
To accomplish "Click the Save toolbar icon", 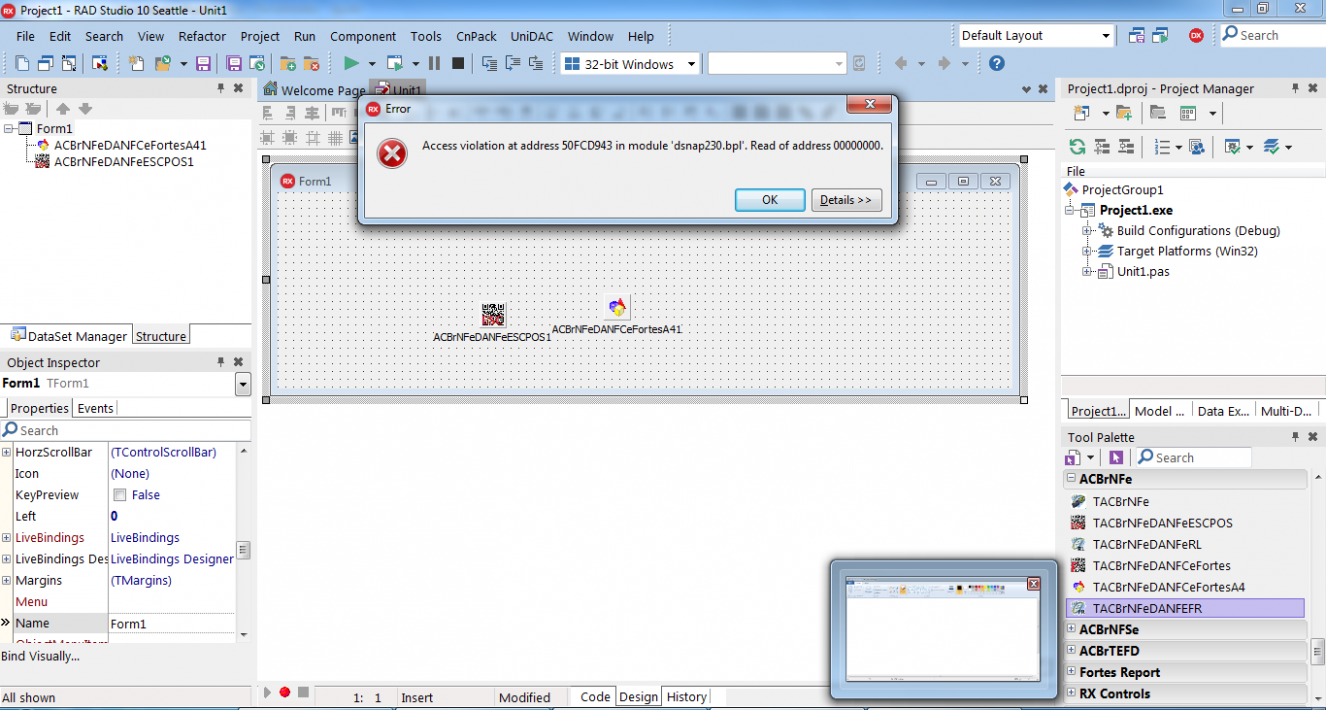I will coord(203,63).
